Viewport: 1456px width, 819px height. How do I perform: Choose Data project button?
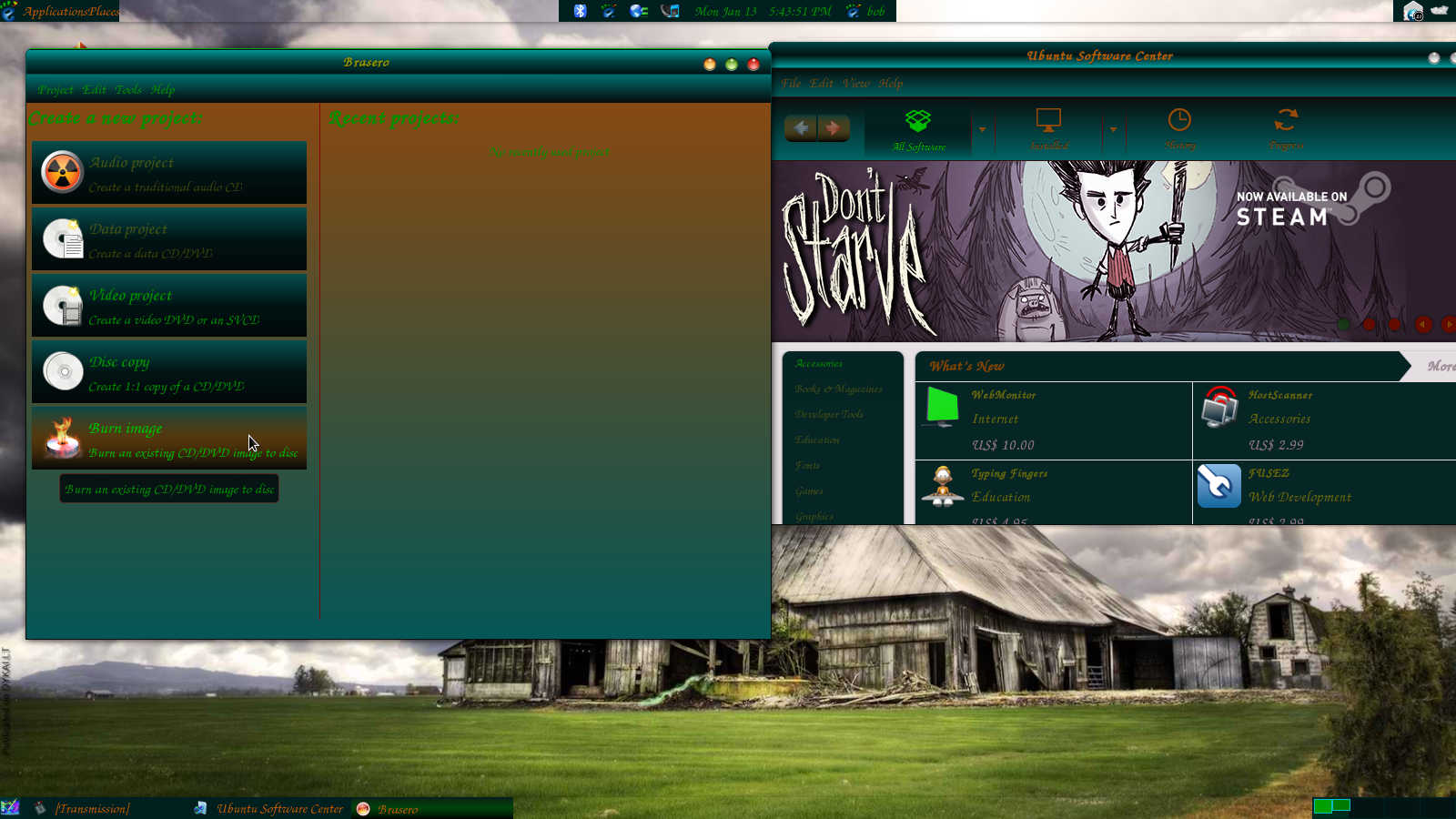[x=169, y=238]
